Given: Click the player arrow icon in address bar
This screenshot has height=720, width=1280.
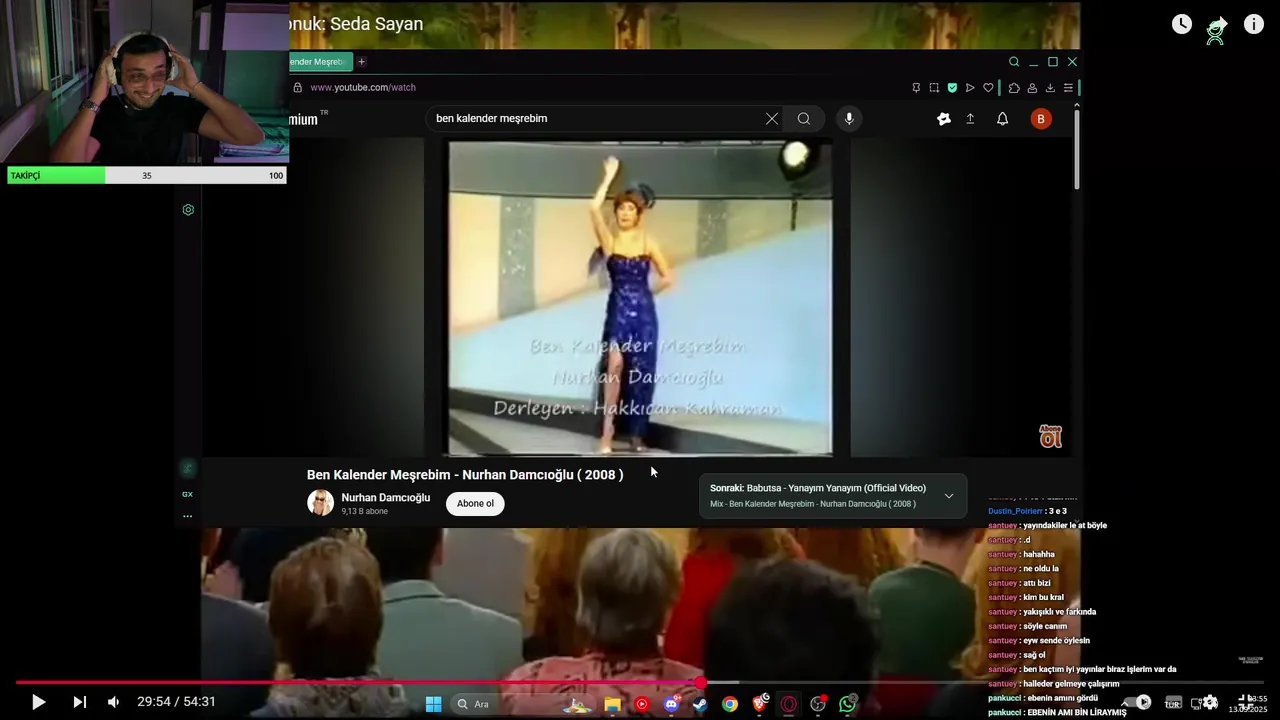Looking at the screenshot, I should coord(970,88).
